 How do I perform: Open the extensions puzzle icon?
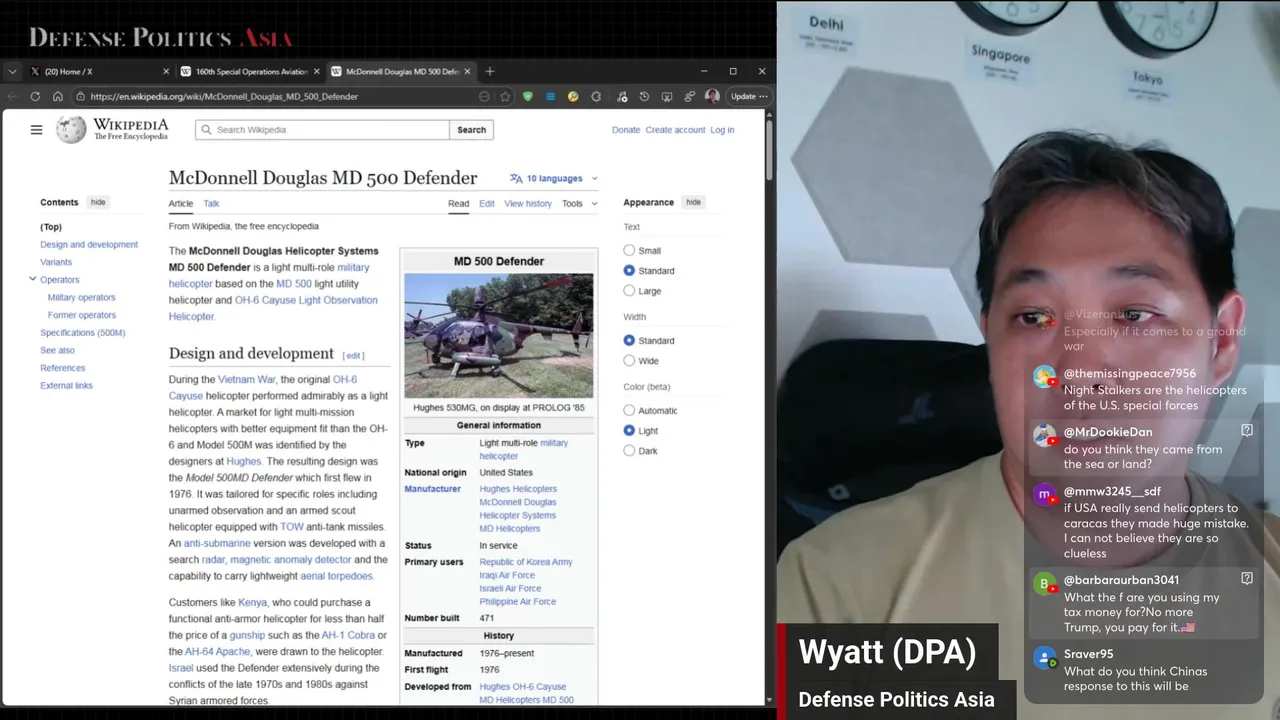[x=596, y=97]
